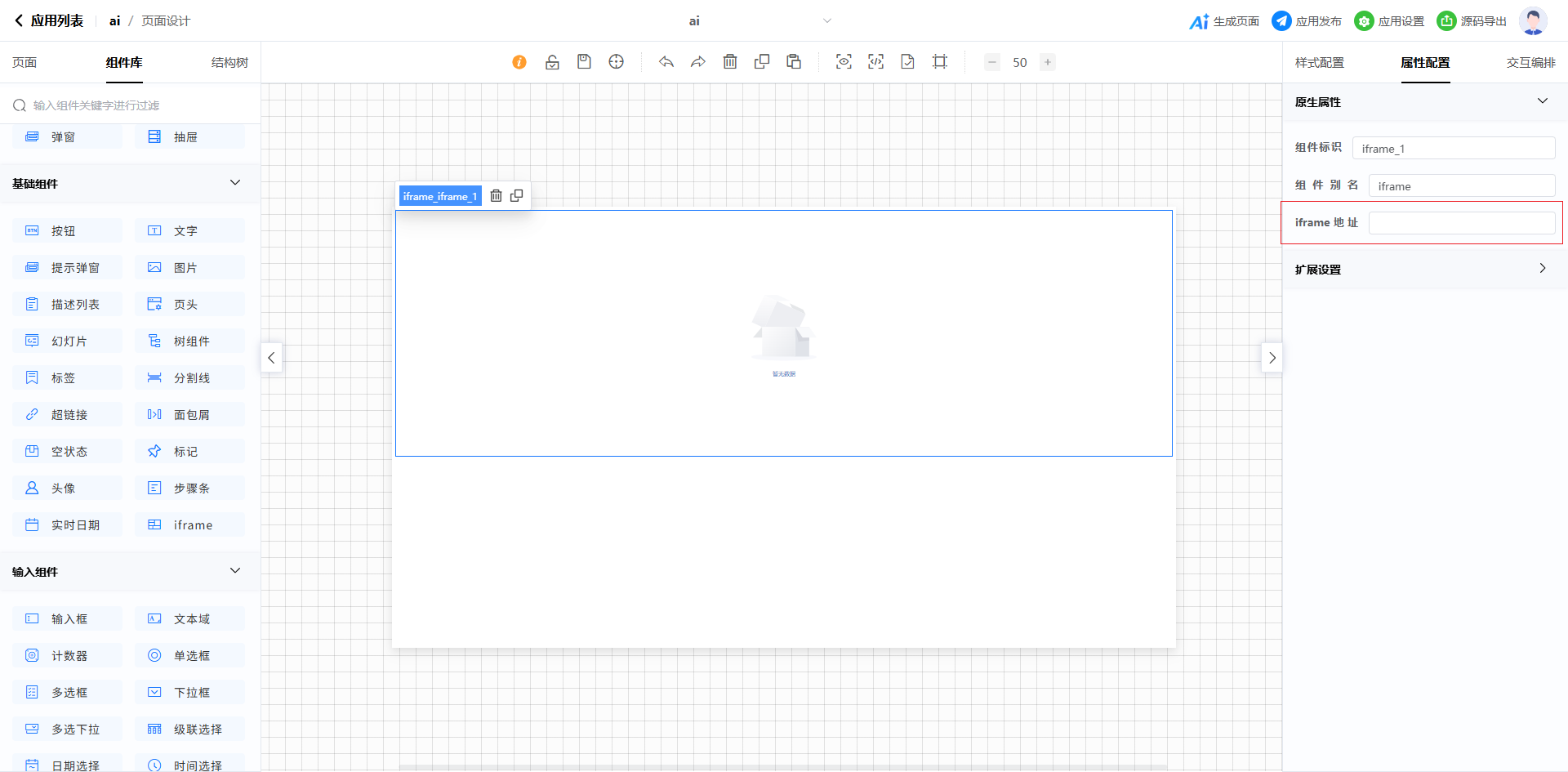1568x772 pixels.
Task: Switch to the 结构树 tab
Action: 229,63
